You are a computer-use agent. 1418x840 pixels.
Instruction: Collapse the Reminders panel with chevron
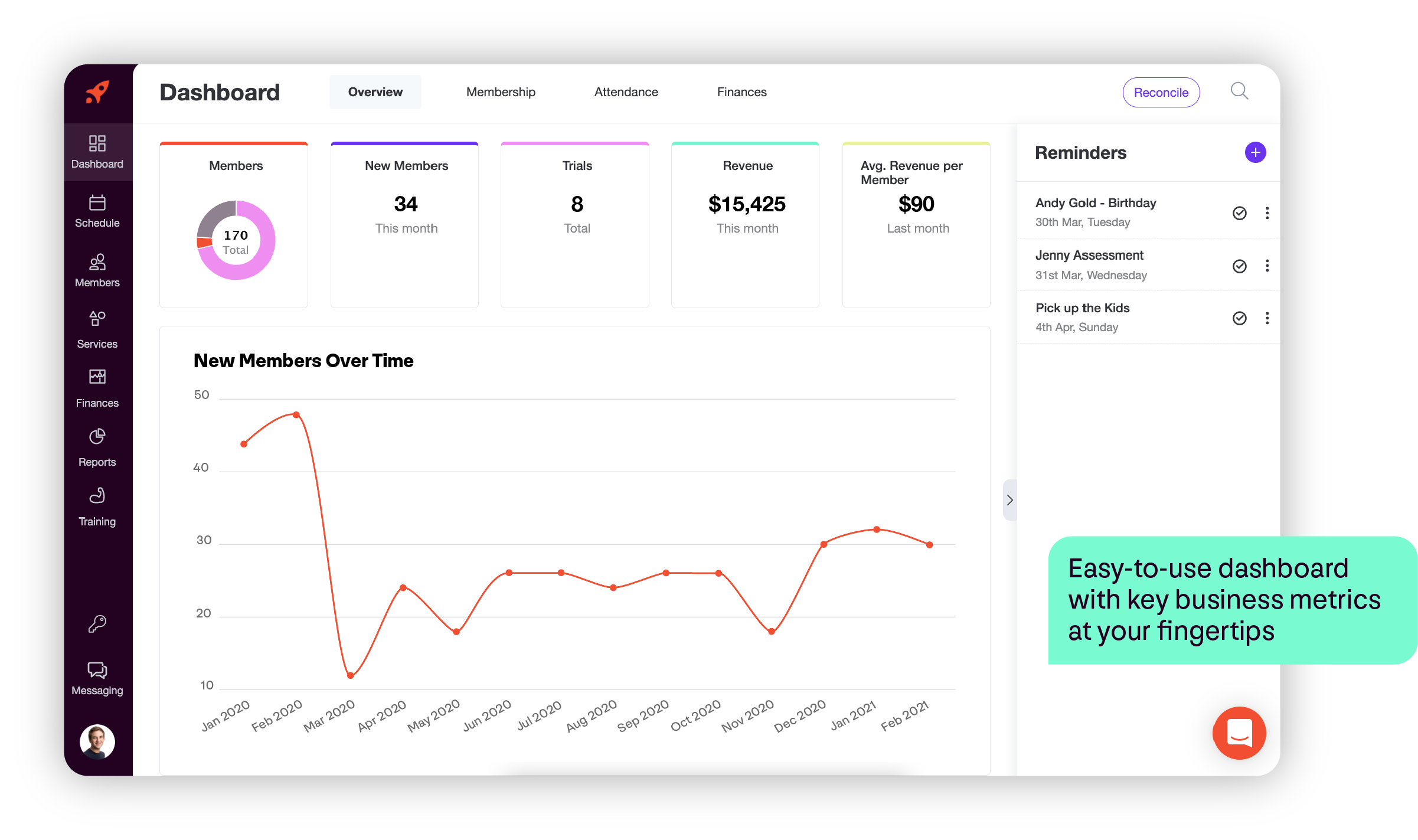pos(1009,500)
